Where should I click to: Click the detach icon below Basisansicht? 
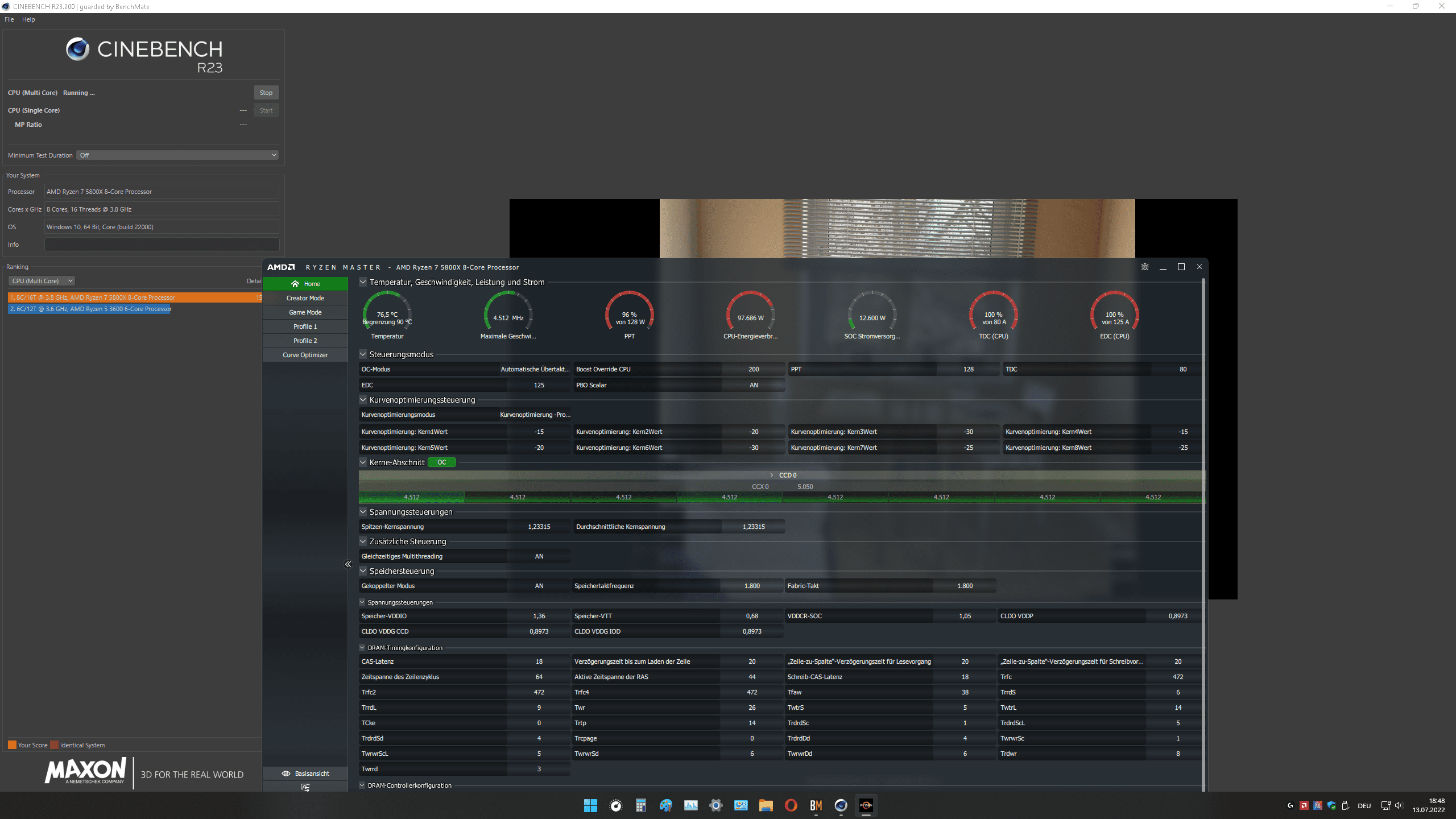point(305,787)
